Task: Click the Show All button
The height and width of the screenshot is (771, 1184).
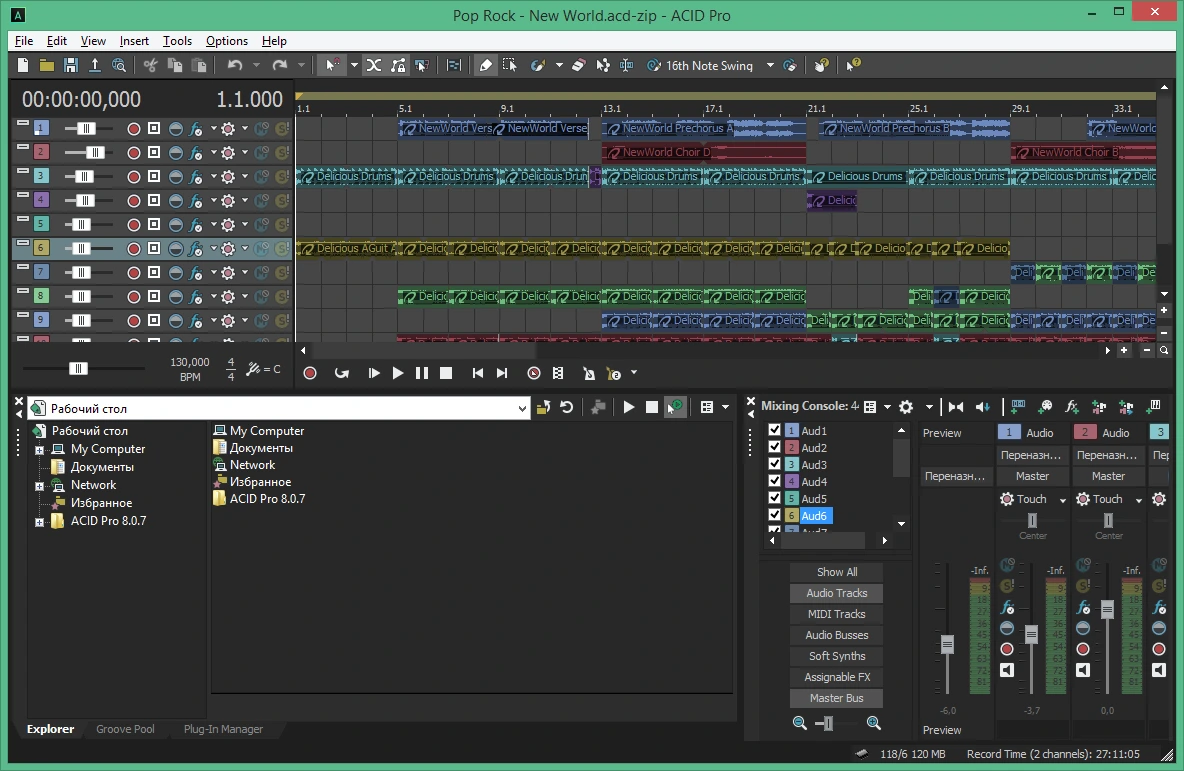Action: tap(837, 572)
